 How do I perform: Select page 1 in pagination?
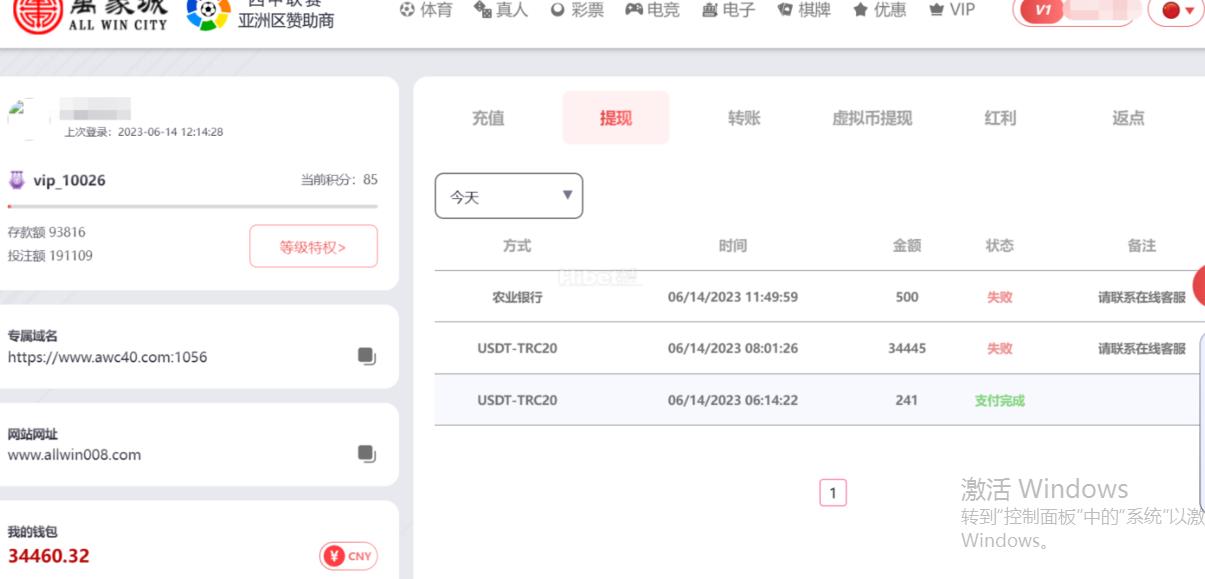point(833,492)
